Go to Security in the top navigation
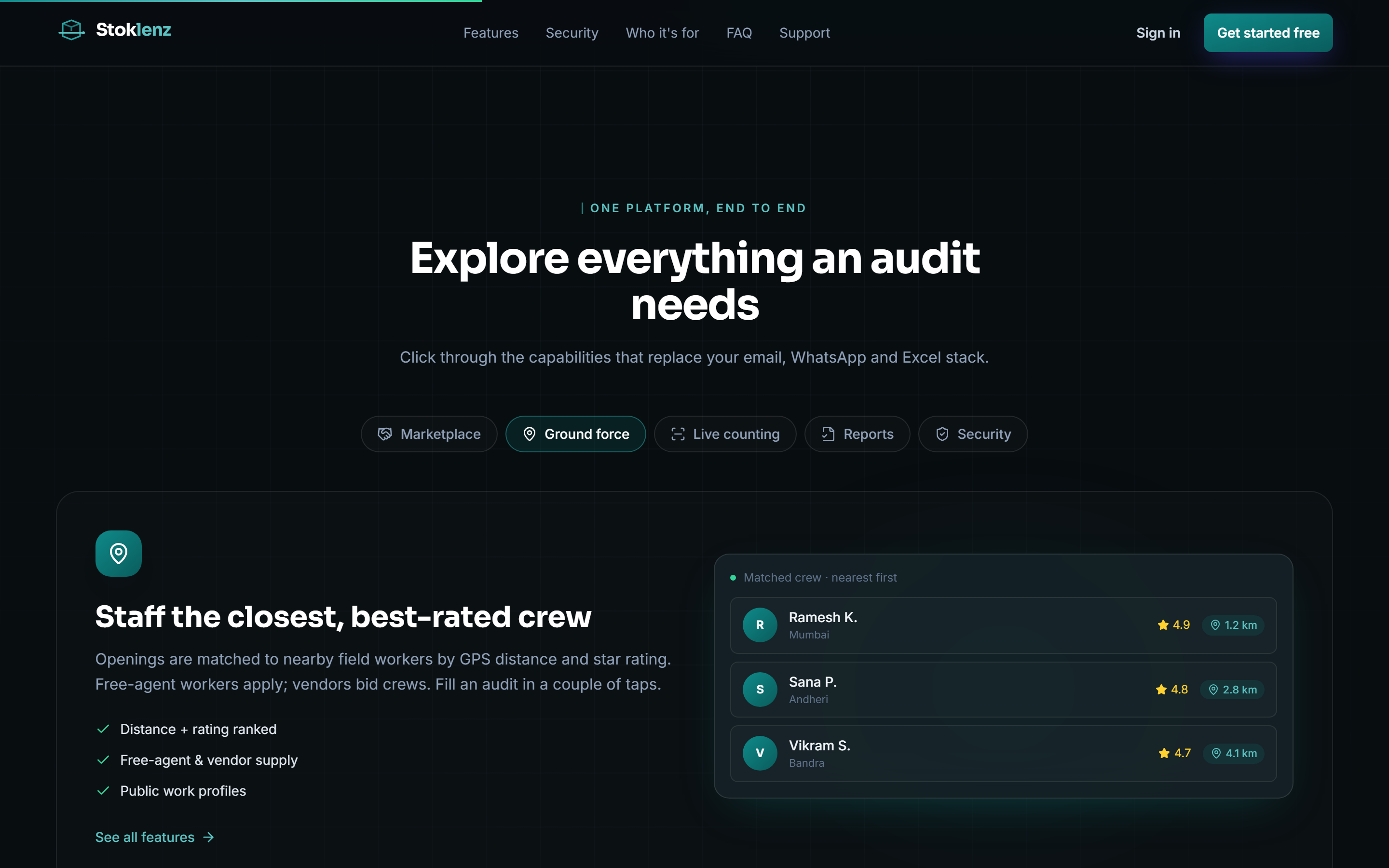Screen dimensions: 1389x868 pos(572,33)
